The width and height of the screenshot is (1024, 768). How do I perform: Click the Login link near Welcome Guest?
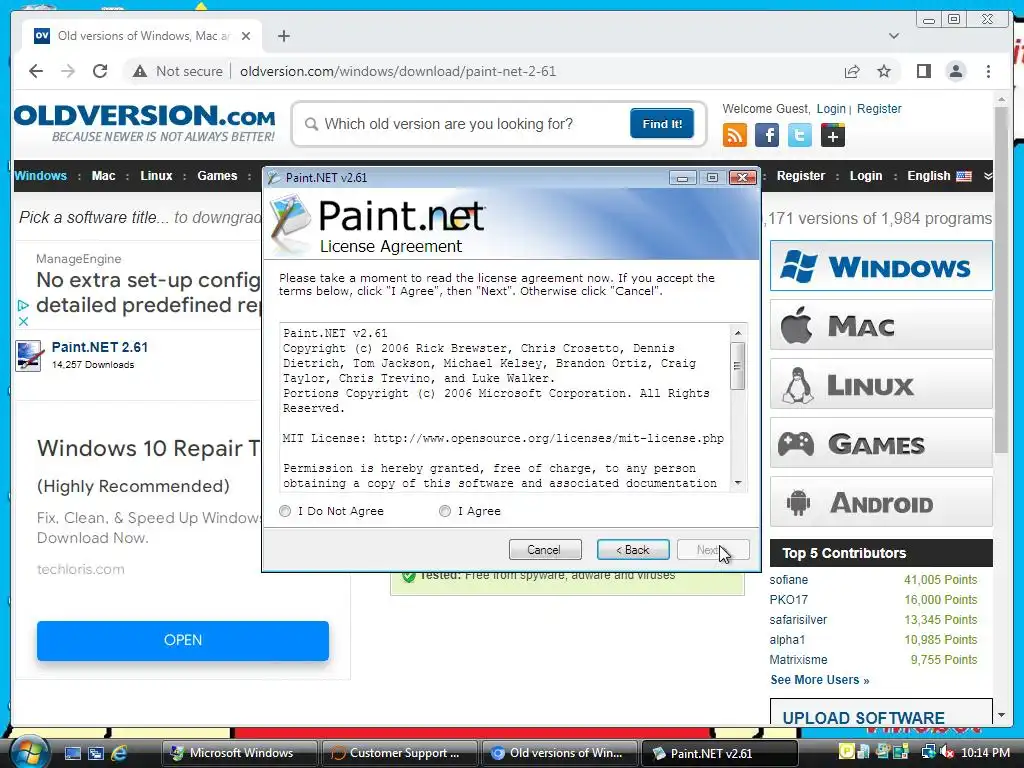(x=831, y=108)
